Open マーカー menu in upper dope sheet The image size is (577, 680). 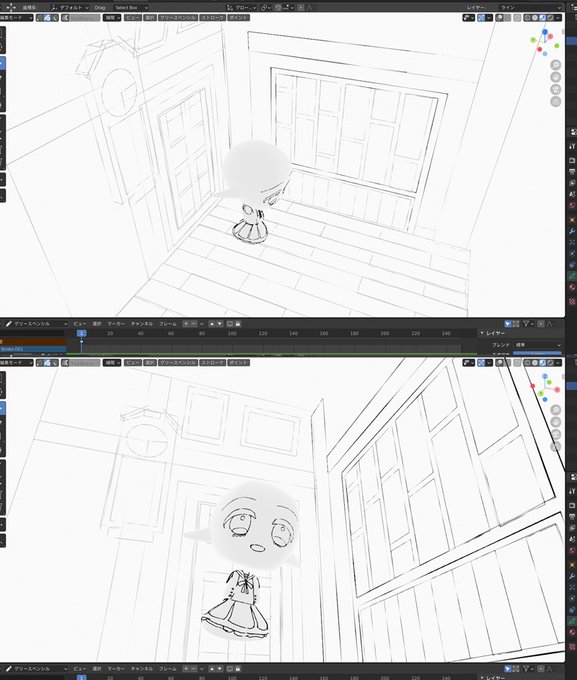[x=116, y=324]
